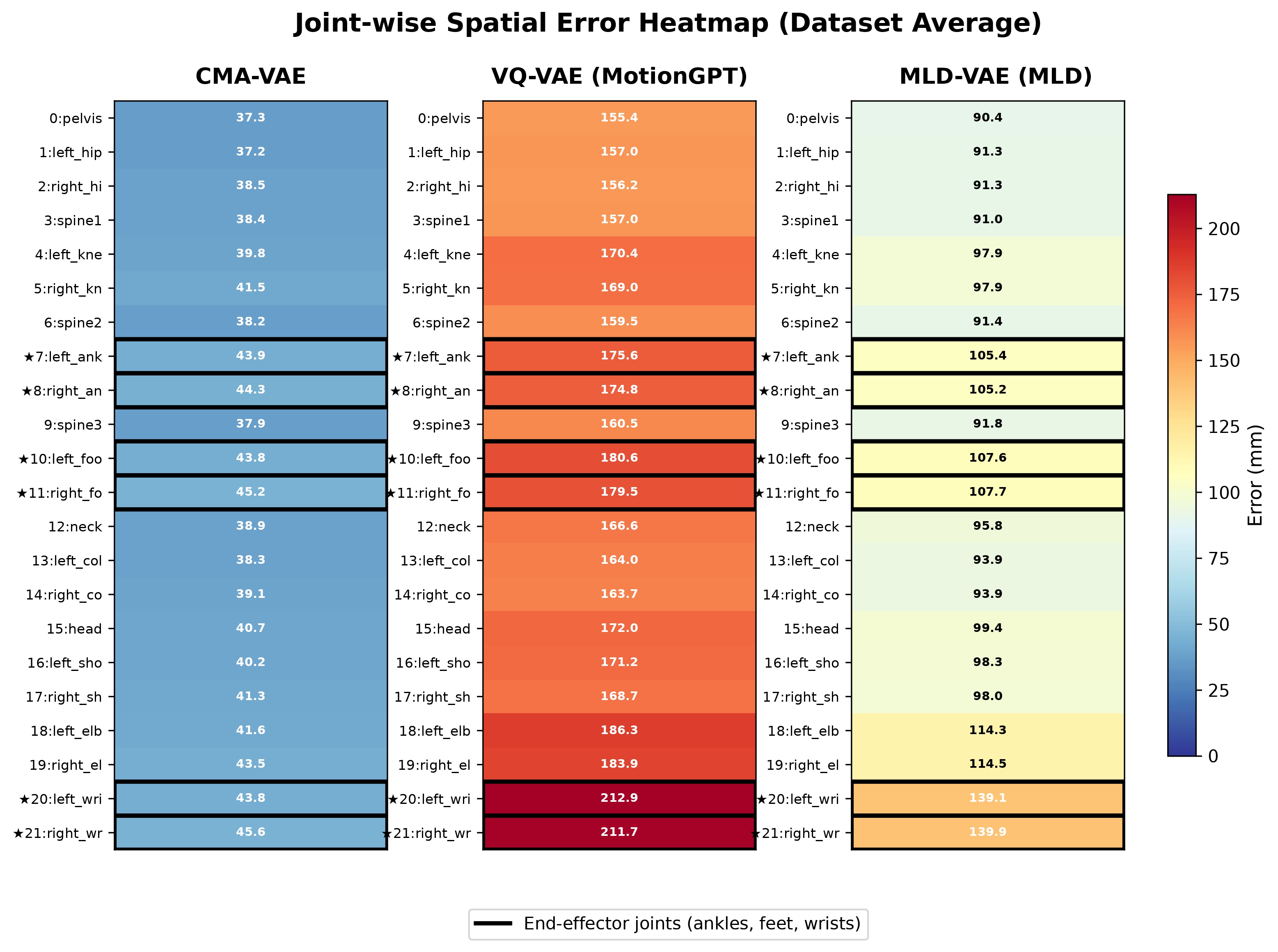Click the star beside MLD-VAE 8:right_an label
1278x952 pixels.
coord(764,391)
